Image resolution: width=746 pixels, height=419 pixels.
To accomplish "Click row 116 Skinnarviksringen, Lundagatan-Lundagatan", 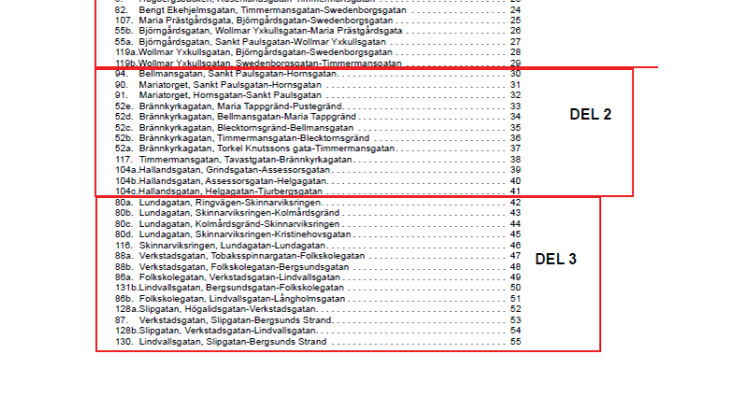I will (318, 245).
